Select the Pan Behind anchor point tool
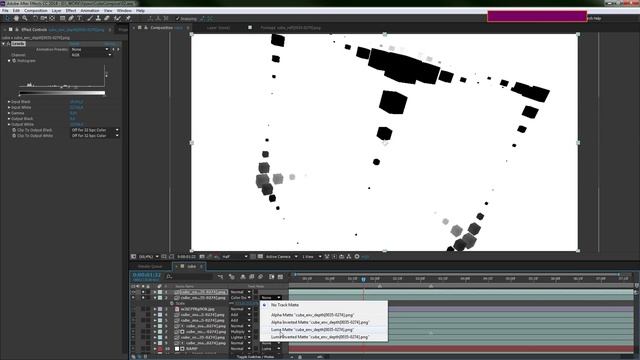Image resolution: width=640 pixels, height=360 pixels. 52,18
